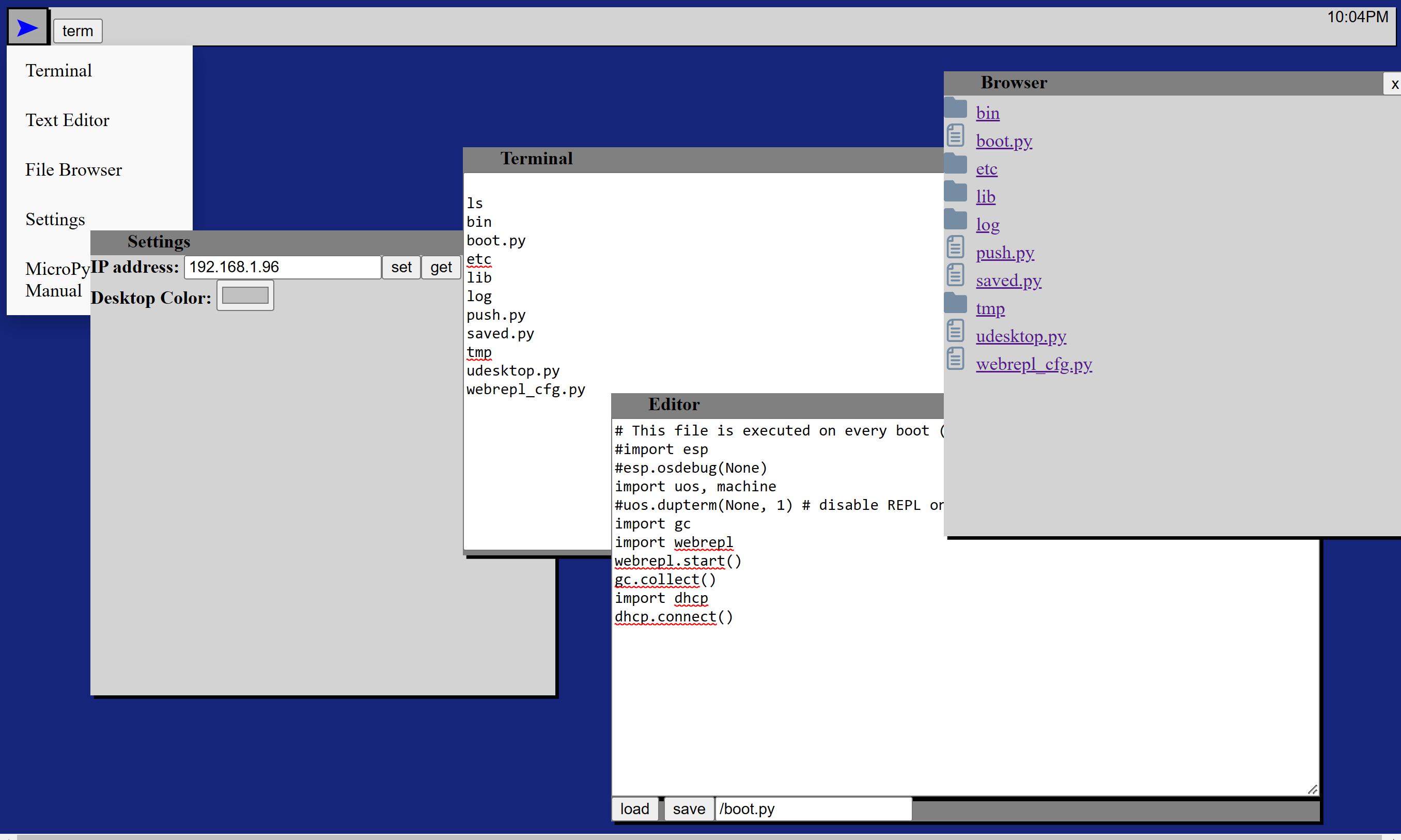The width and height of the screenshot is (1401, 840).
Task: Click the Terminal menu item
Action: pyautogui.click(x=58, y=71)
